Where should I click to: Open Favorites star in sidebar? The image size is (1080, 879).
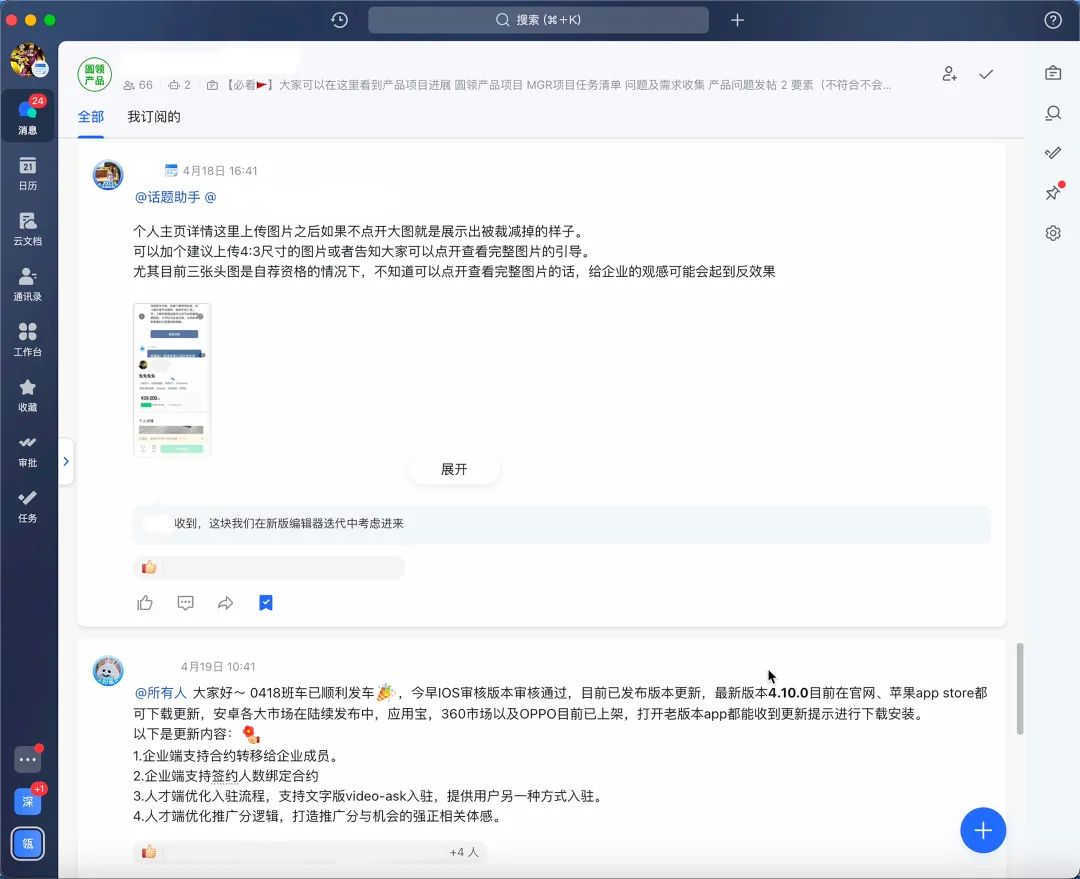coord(28,394)
